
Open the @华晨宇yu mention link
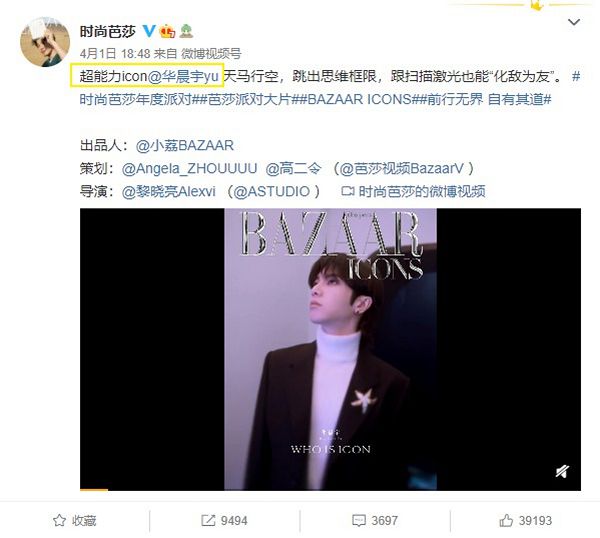click(183, 77)
